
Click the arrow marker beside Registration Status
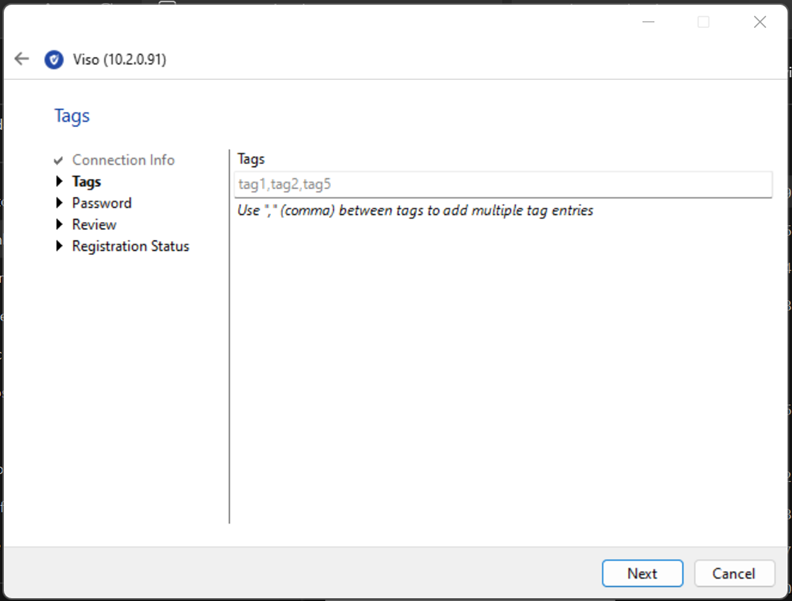tap(59, 246)
